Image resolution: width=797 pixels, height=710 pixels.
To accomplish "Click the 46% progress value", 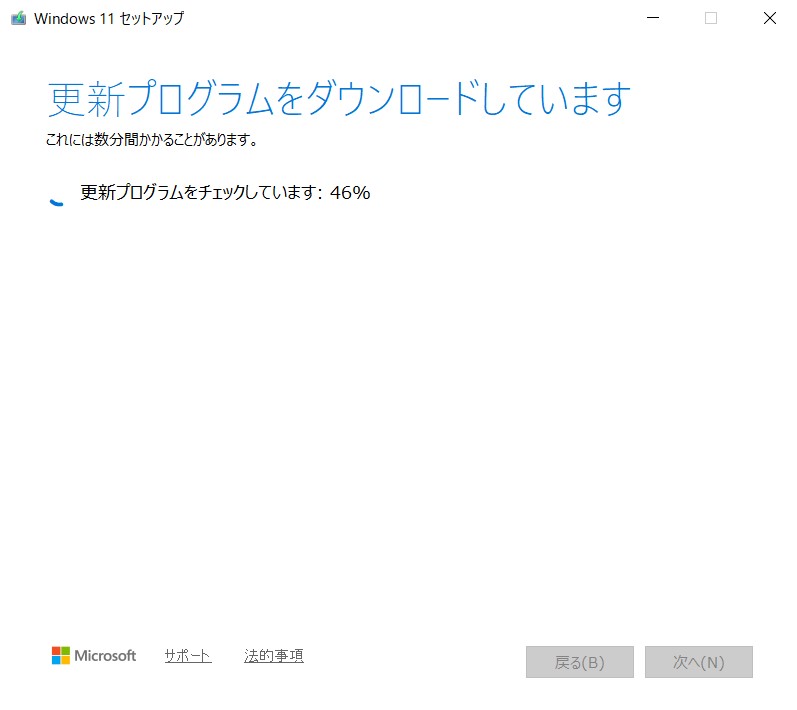I will pyautogui.click(x=350, y=193).
